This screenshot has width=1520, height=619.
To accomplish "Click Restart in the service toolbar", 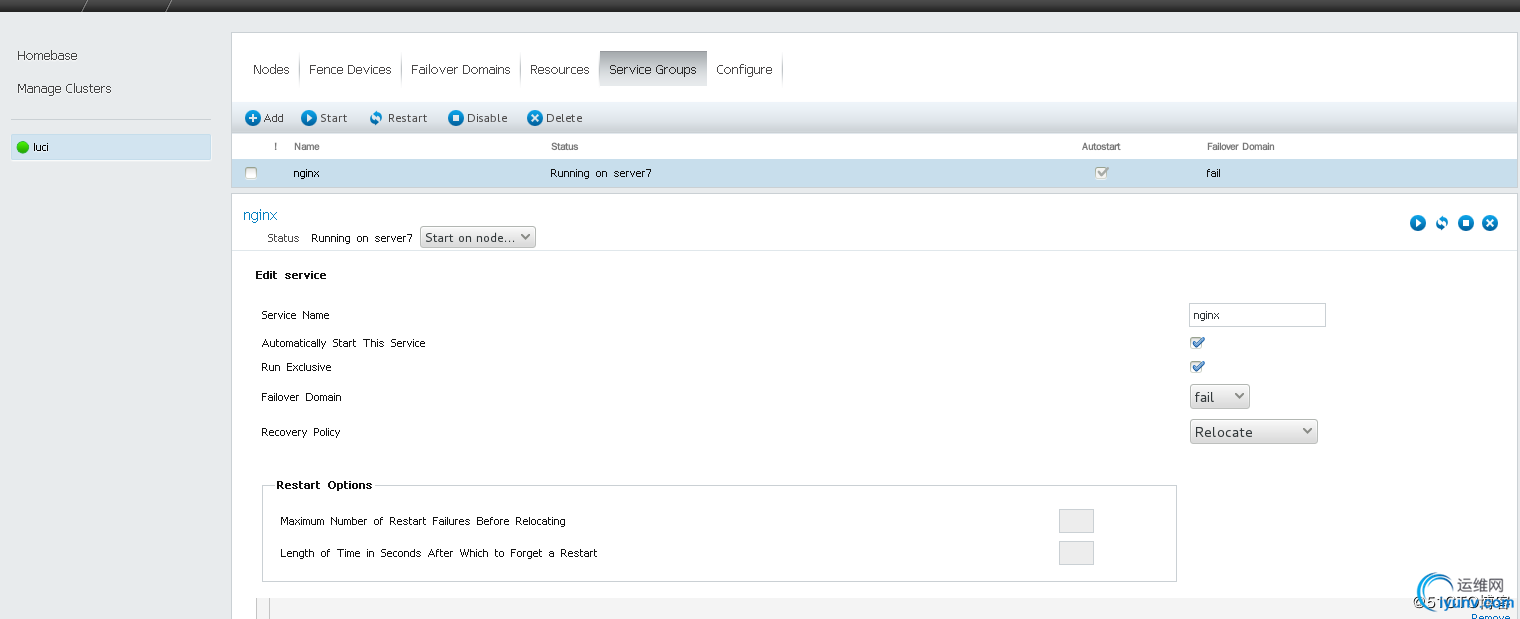I will (398, 118).
